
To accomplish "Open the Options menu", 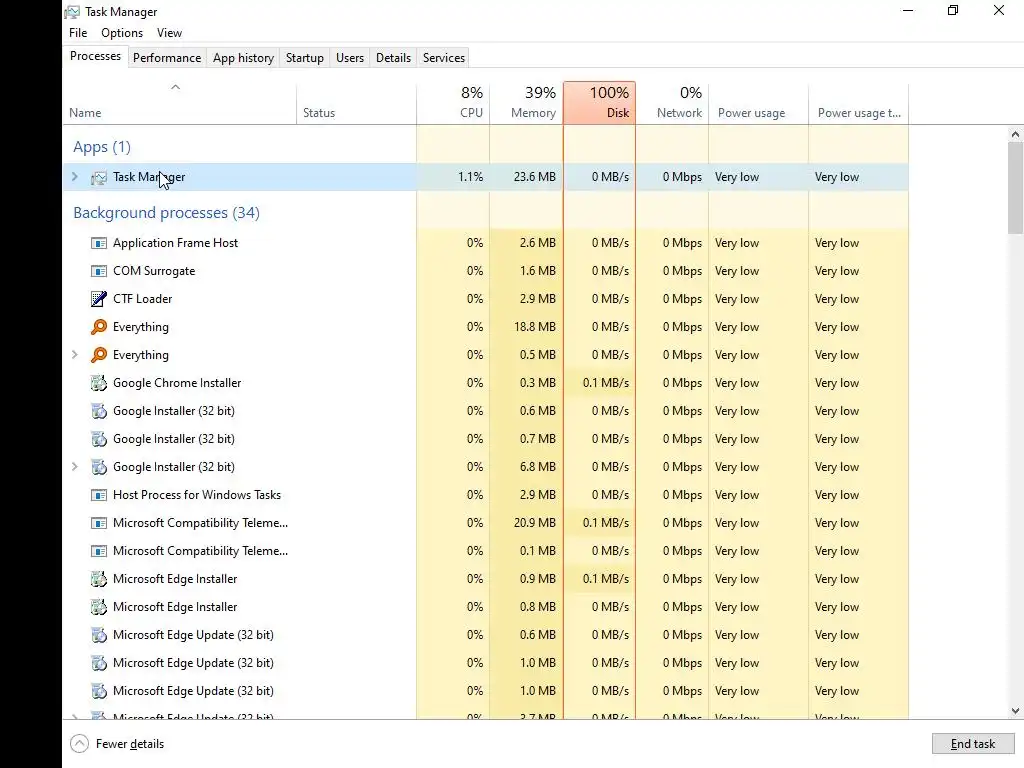I will click(x=122, y=33).
